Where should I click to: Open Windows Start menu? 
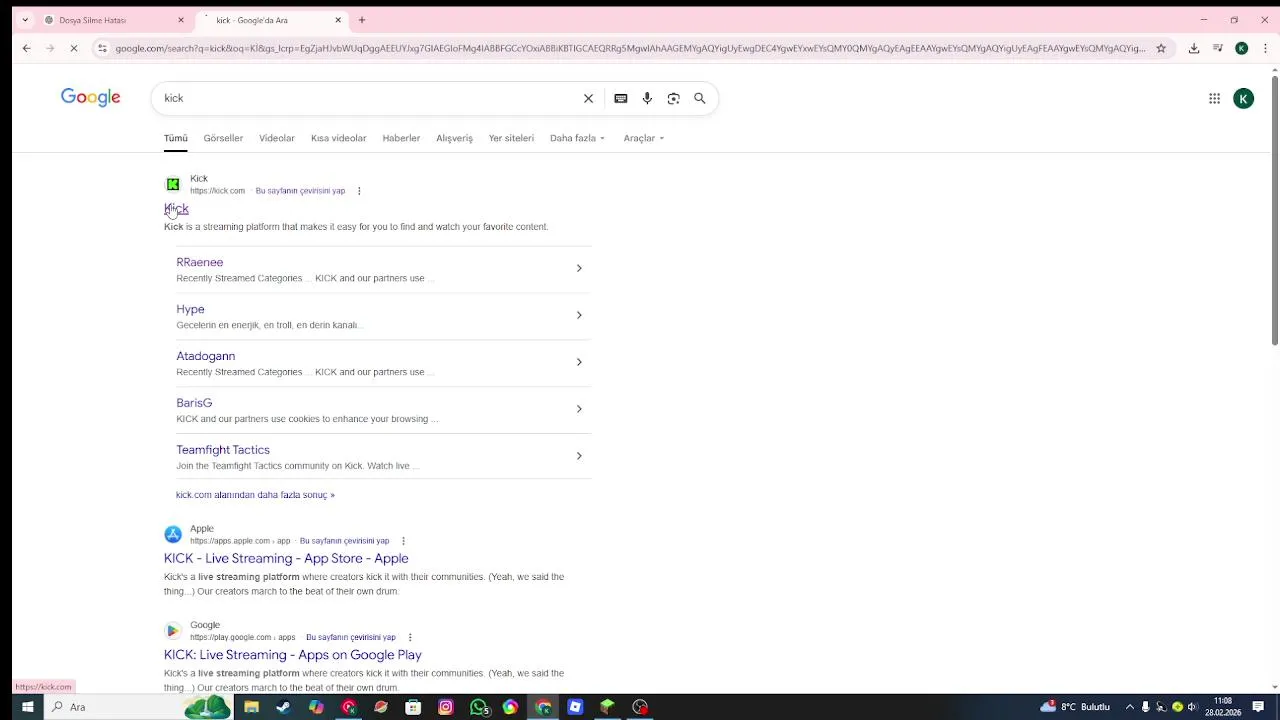[28, 707]
